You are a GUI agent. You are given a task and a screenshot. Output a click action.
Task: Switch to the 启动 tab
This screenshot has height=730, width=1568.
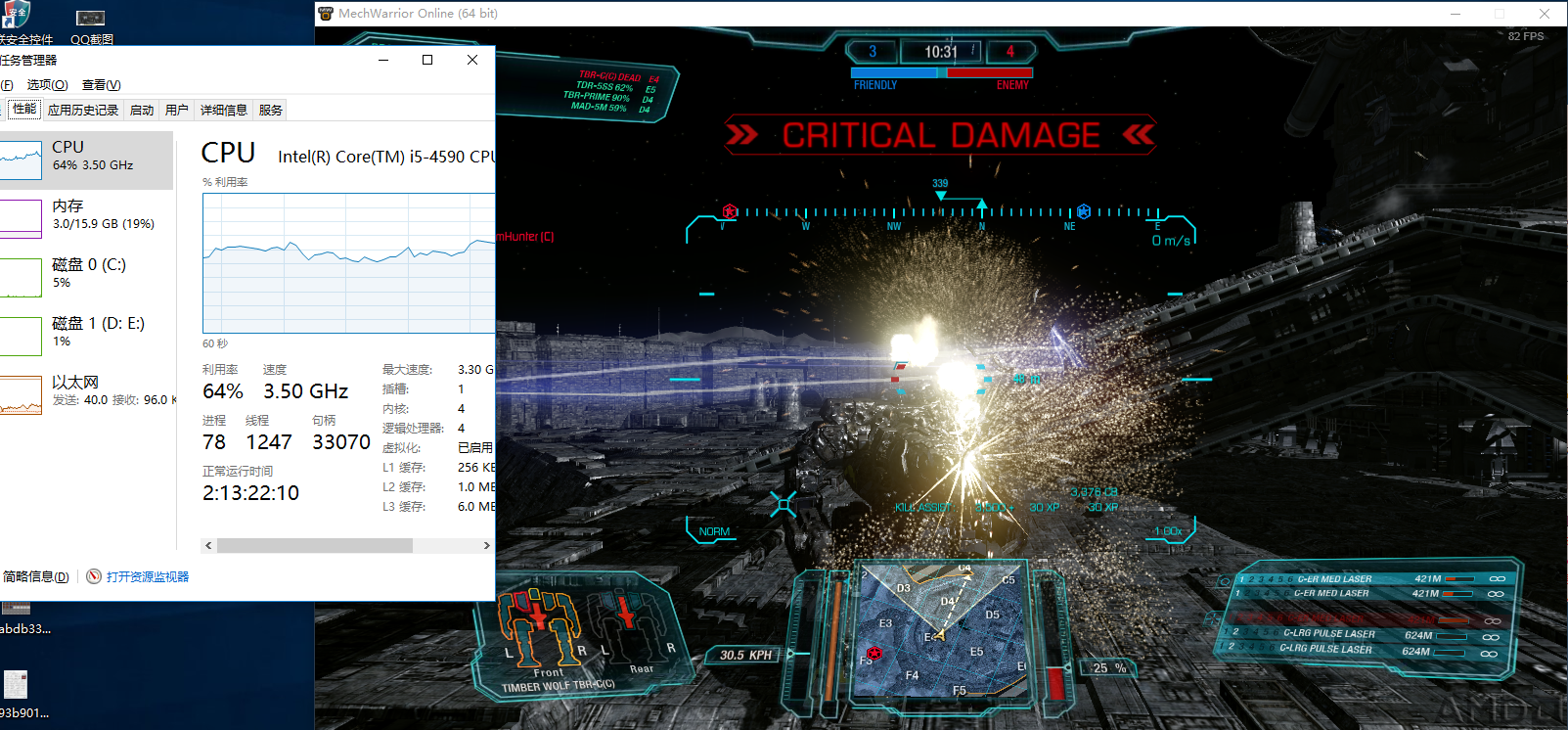click(x=142, y=110)
